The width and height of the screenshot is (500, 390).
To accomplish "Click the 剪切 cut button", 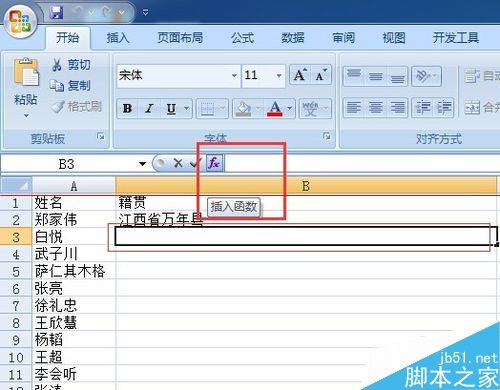I will coord(71,64).
